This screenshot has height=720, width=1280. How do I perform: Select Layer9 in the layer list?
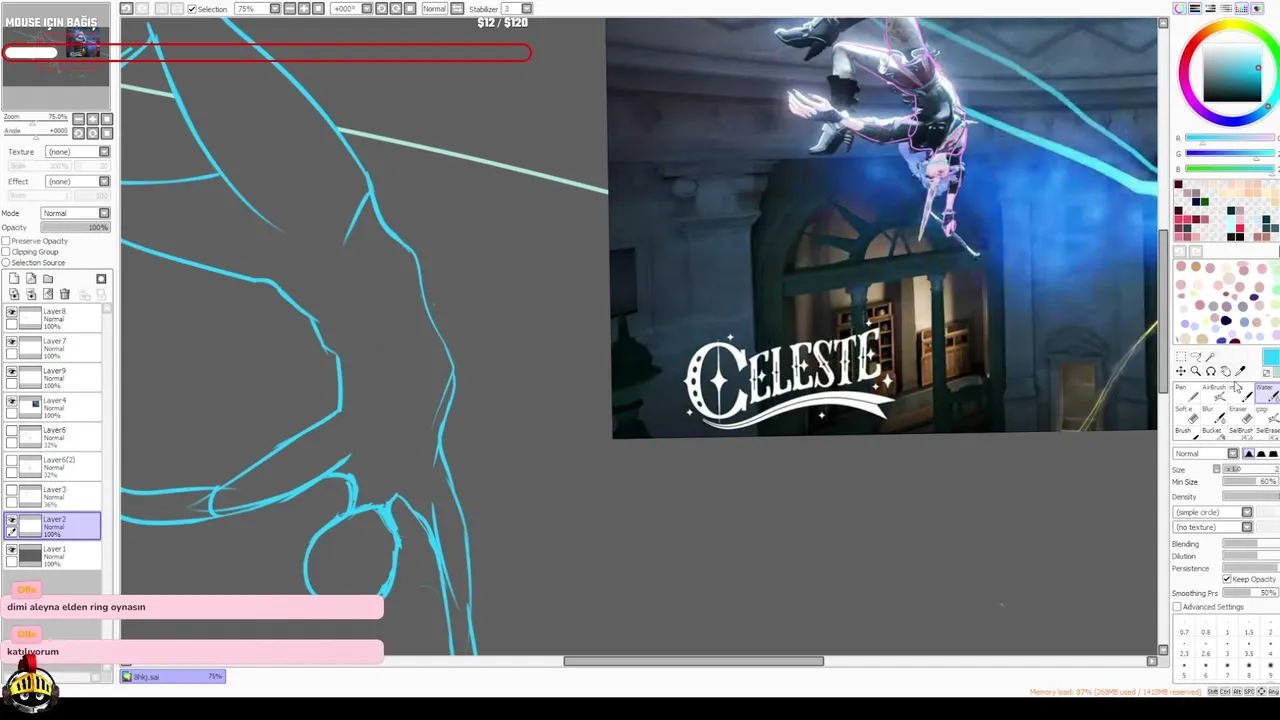[x=53, y=378]
